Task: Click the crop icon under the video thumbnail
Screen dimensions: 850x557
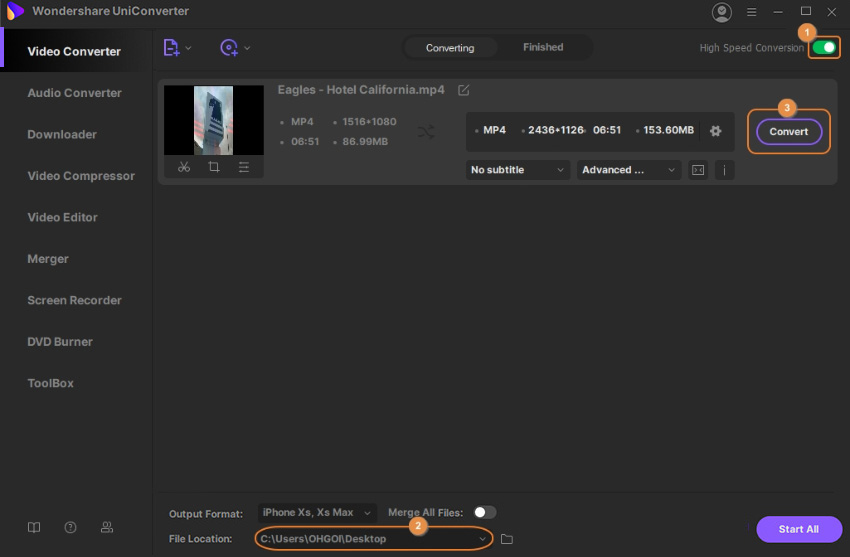Action: [x=214, y=167]
